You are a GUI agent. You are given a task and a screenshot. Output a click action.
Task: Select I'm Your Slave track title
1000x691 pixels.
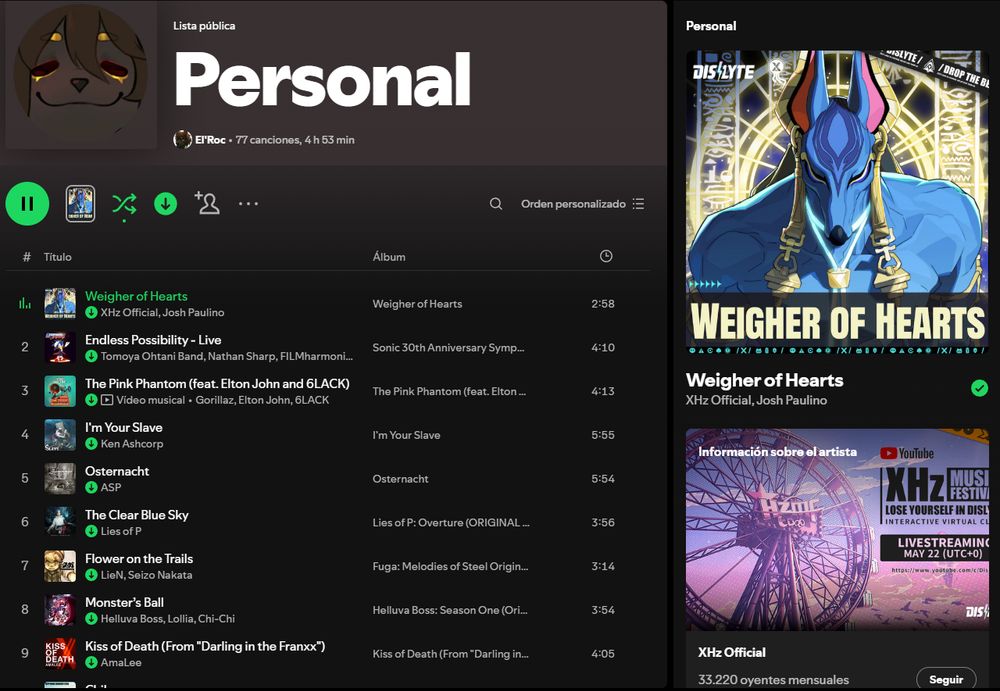(124, 427)
